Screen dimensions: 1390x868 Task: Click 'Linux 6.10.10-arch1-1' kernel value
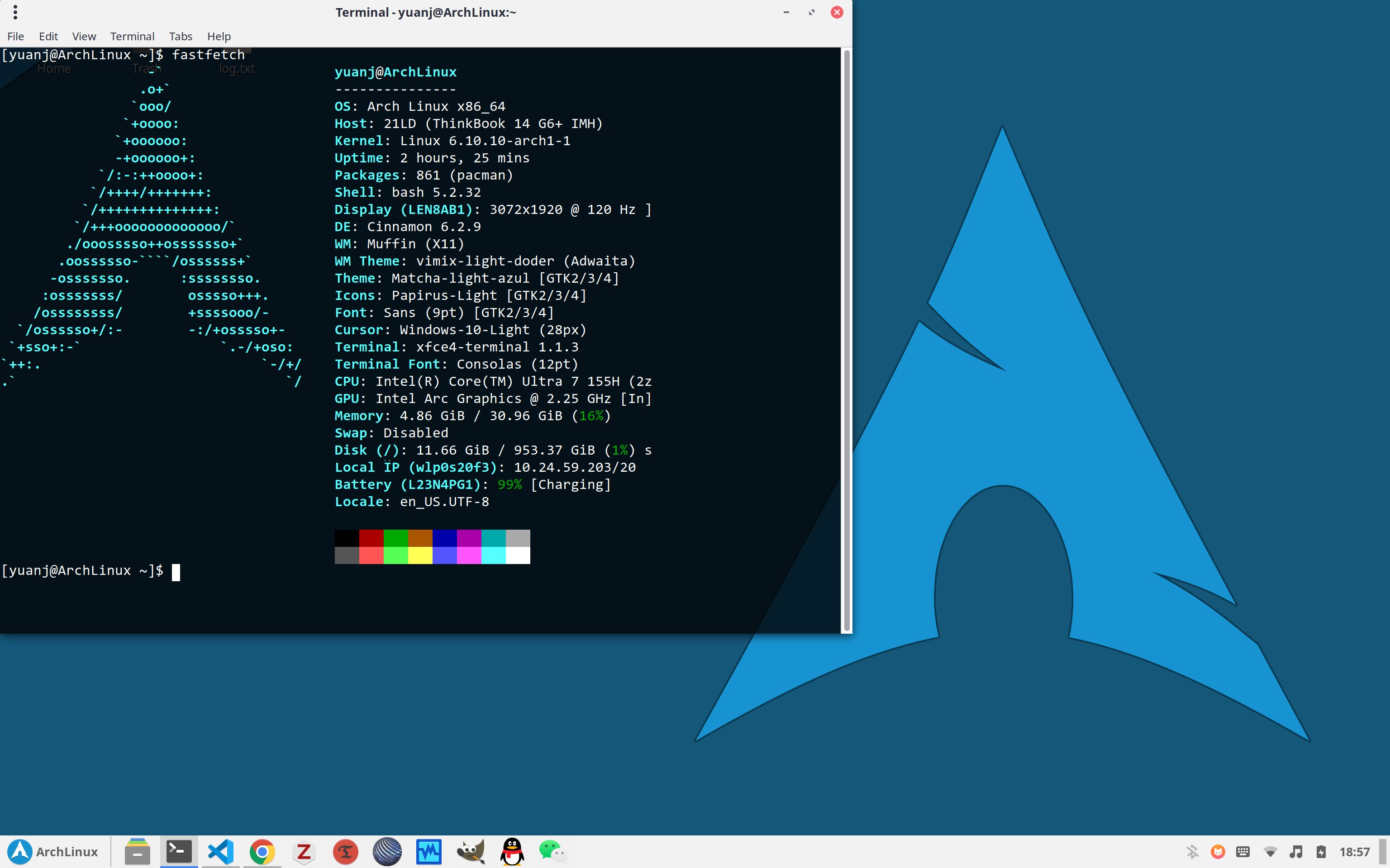coord(485,141)
